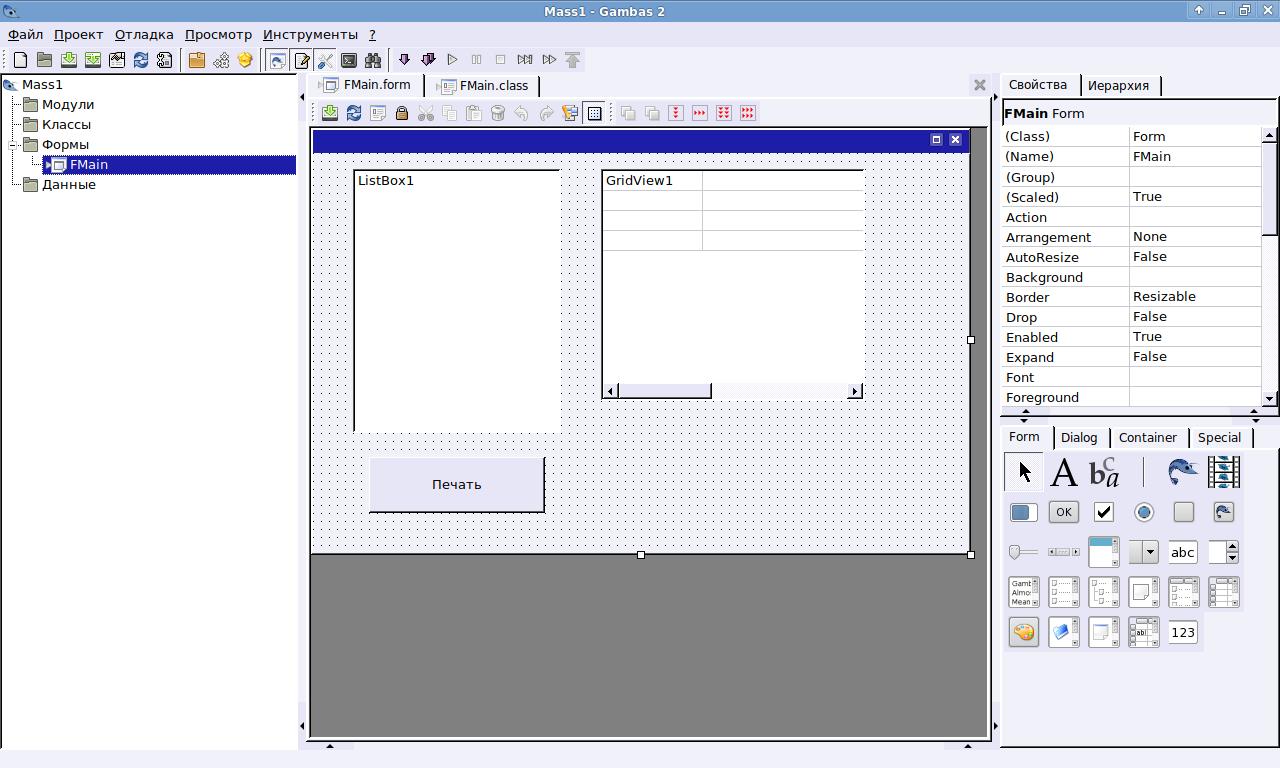Image resolution: width=1280 pixels, height=768 pixels.
Task: Select the SpinBox control in toolbox
Action: (x=1224, y=552)
